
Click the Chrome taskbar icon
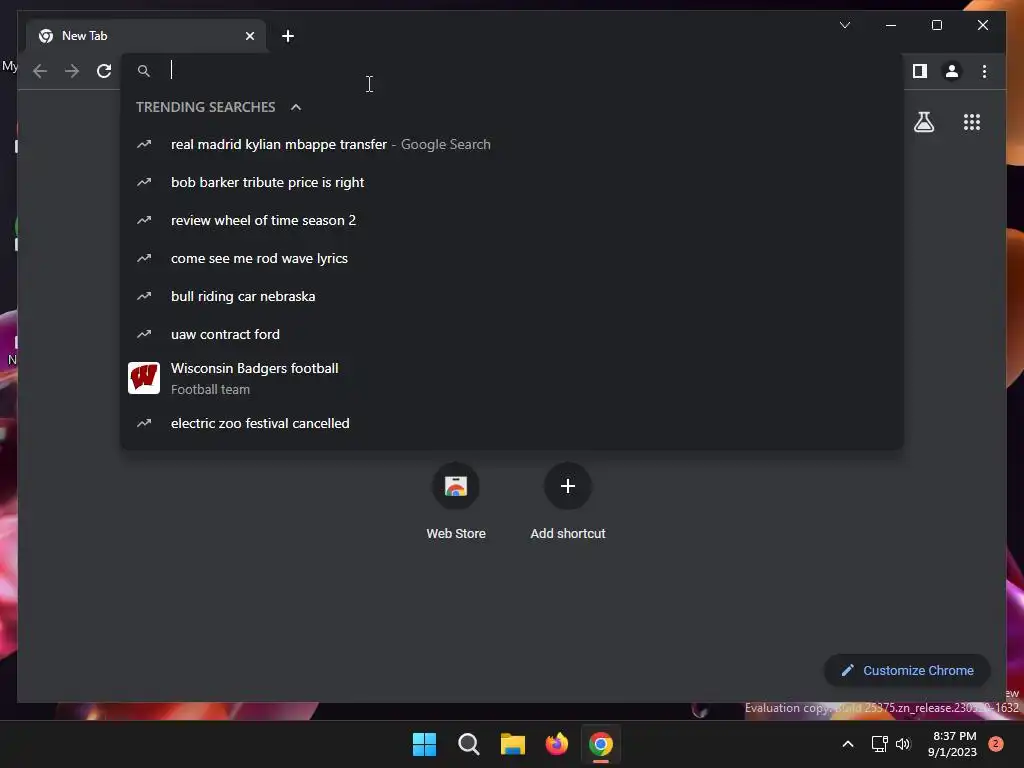tap(601, 744)
